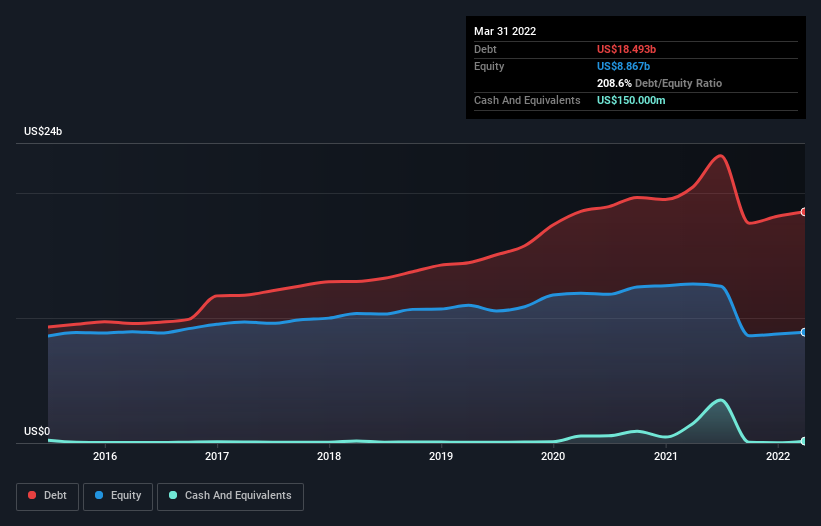
Task: Click the 2018 x-axis label
Action: [x=329, y=456]
